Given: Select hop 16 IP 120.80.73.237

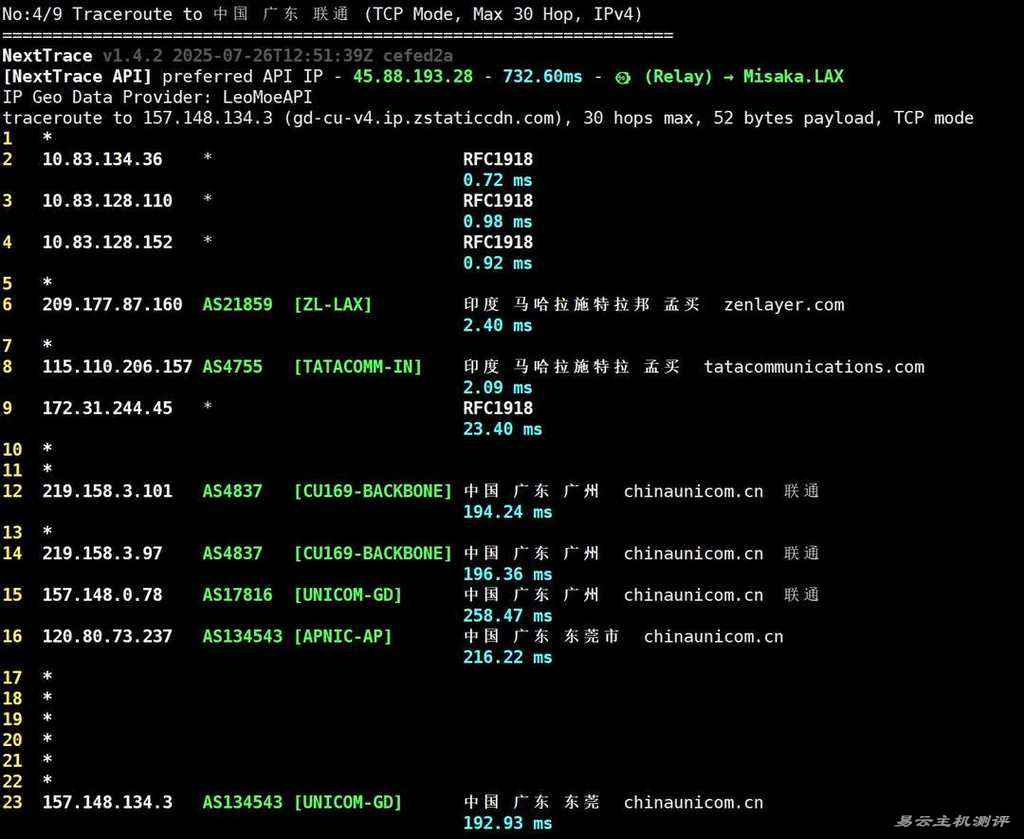Looking at the screenshot, I should tap(107, 637).
